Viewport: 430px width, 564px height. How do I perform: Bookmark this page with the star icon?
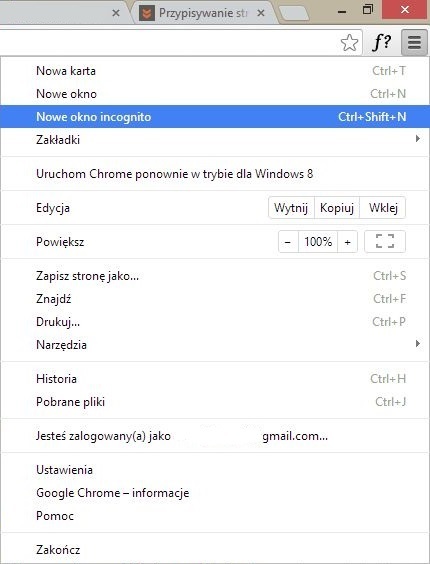pyautogui.click(x=349, y=43)
